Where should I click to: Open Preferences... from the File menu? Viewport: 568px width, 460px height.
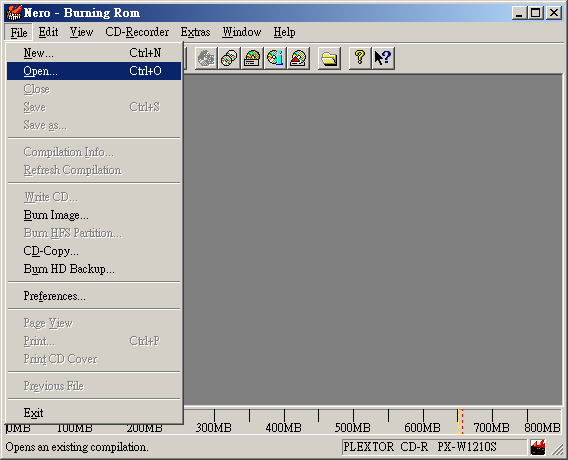click(94, 296)
